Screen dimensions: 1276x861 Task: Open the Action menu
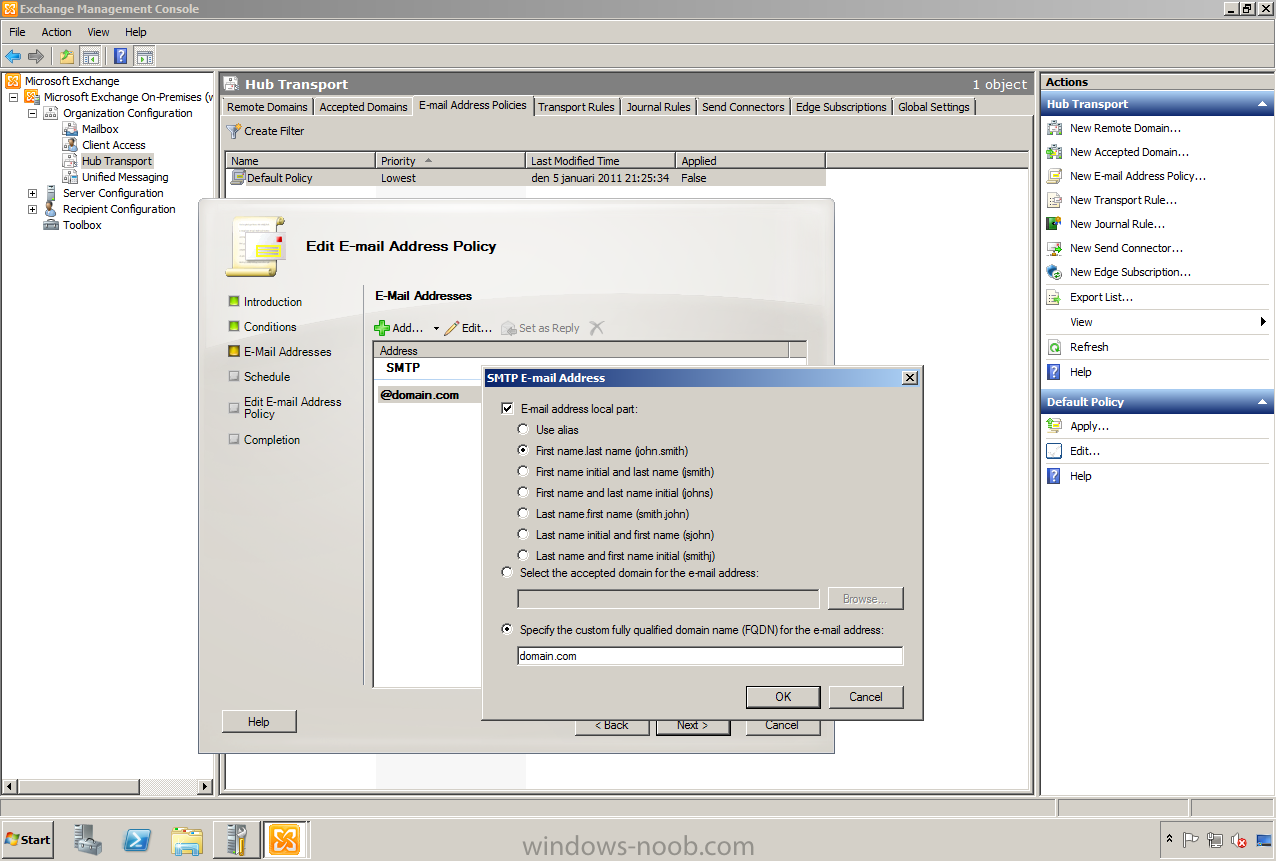pos(56,32)
